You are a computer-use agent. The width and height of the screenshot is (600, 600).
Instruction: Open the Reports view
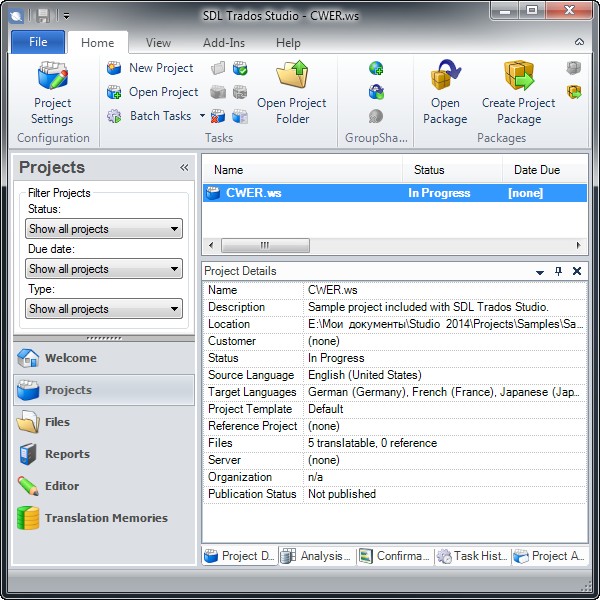pos(66,454)
